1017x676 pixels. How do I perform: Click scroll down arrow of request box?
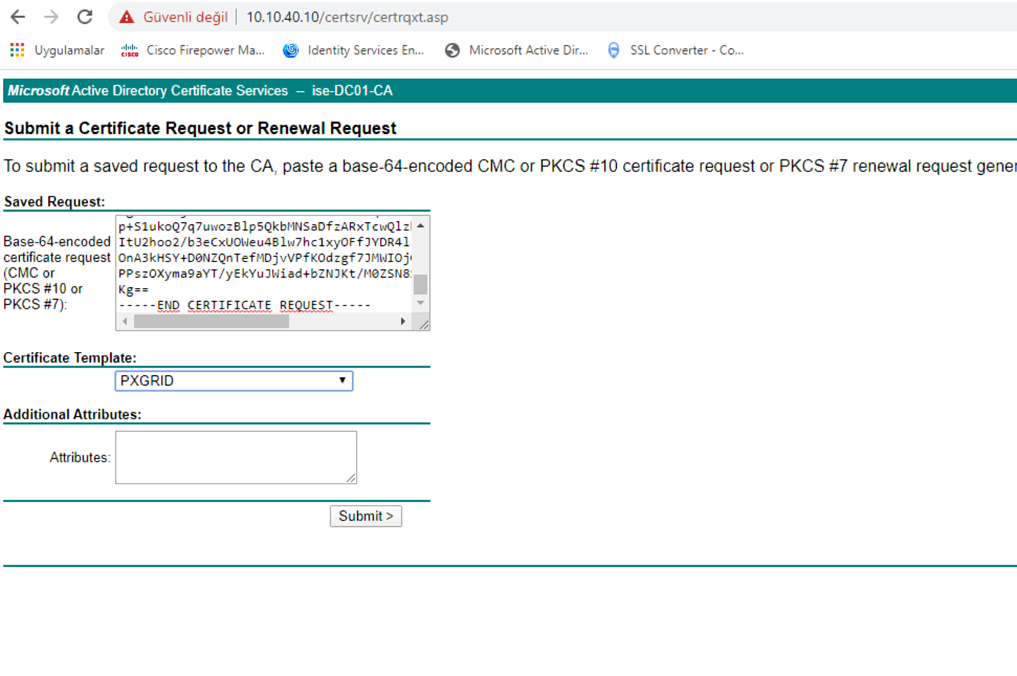click(x=421, y=303)
